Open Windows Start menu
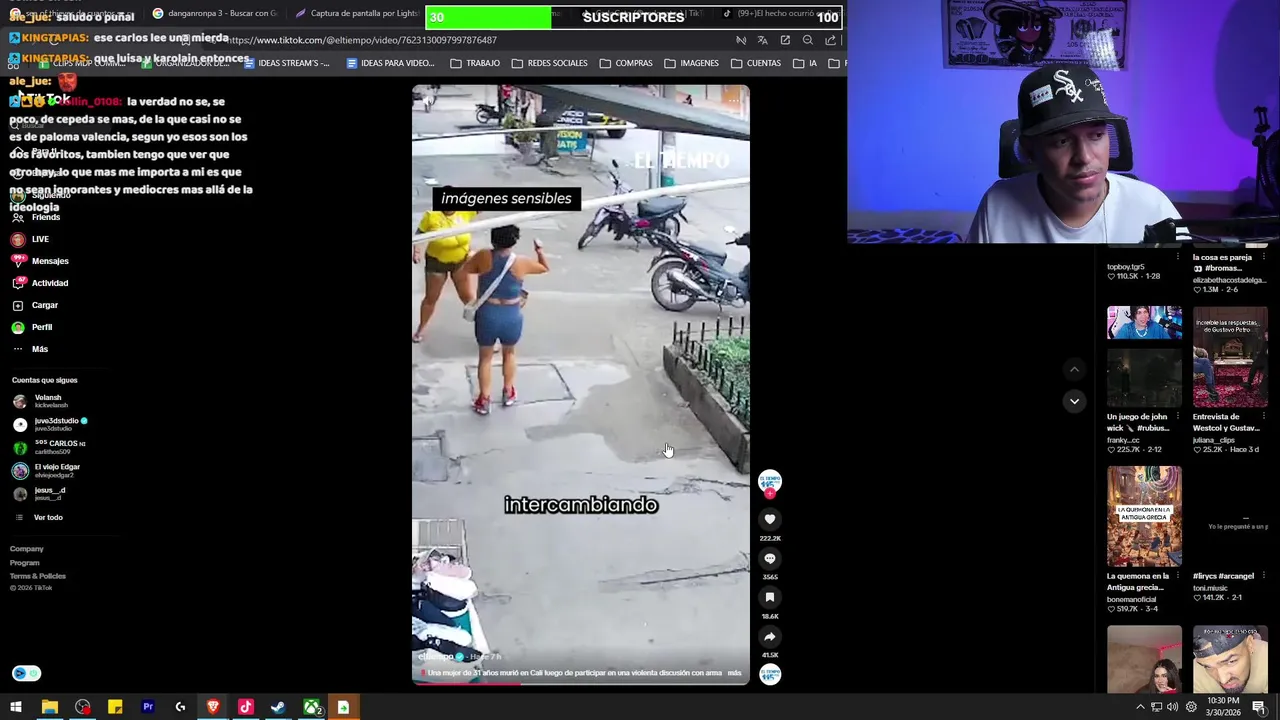The width and height of the screenshot is (1280, 720). pos(16,707)
